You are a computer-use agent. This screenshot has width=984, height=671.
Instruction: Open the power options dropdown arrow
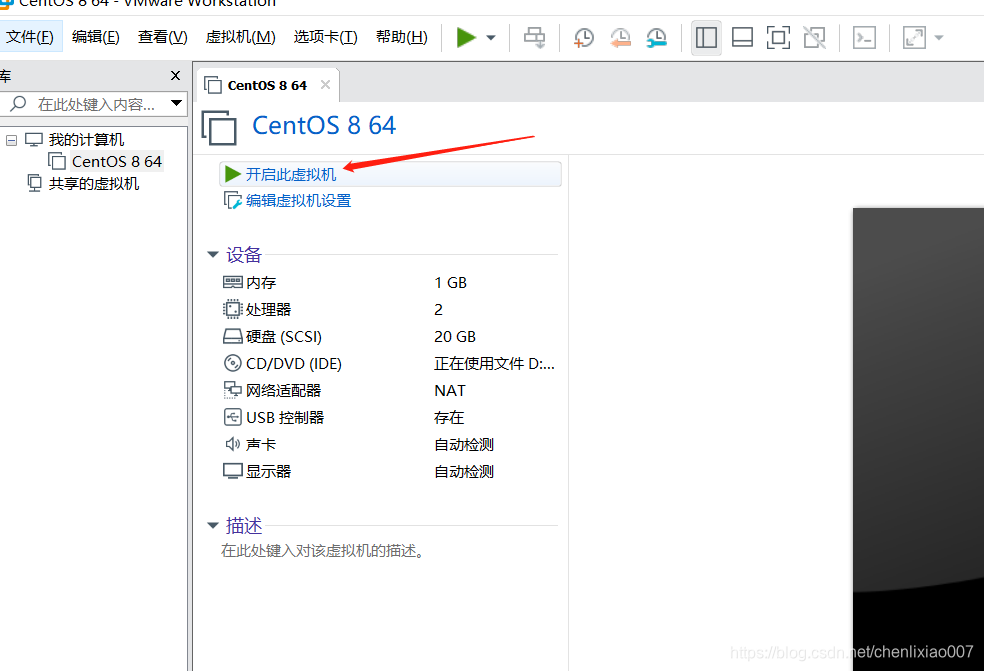tap(491, 38)
